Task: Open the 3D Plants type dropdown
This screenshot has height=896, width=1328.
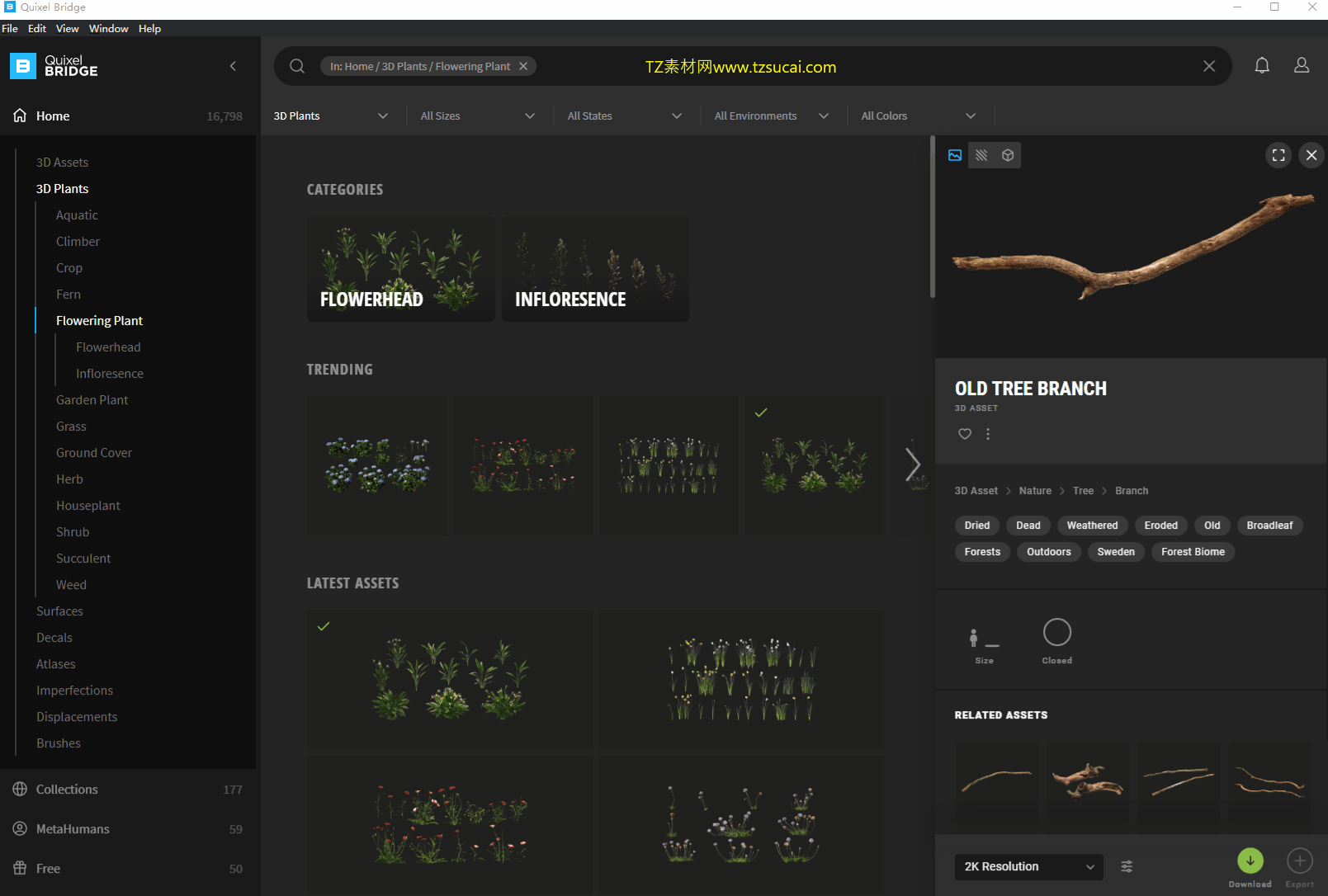Action: [332, 116]
